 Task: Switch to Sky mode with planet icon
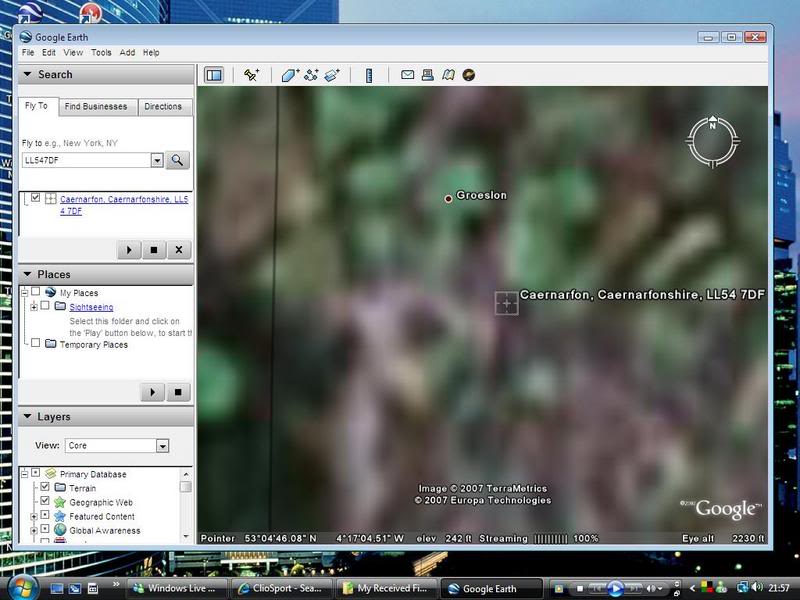click(x=468, y=75)
